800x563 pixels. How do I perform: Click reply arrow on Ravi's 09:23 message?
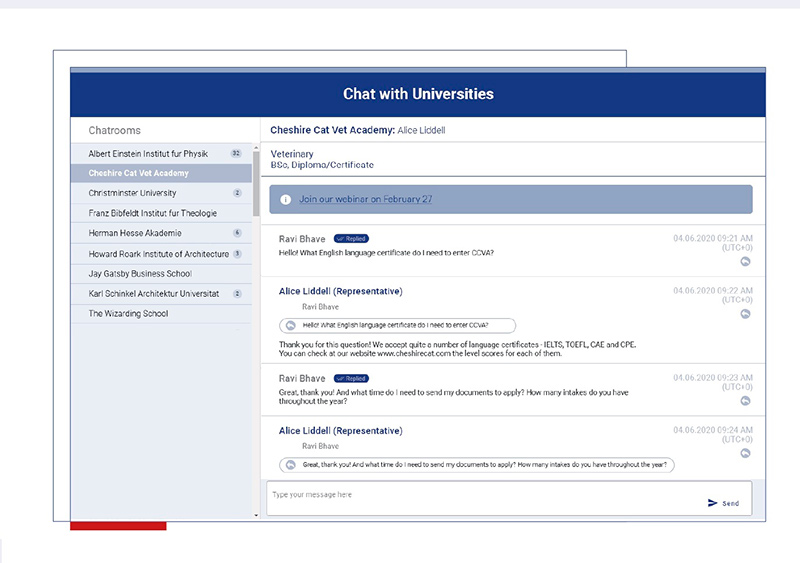(x=744, y=401)
